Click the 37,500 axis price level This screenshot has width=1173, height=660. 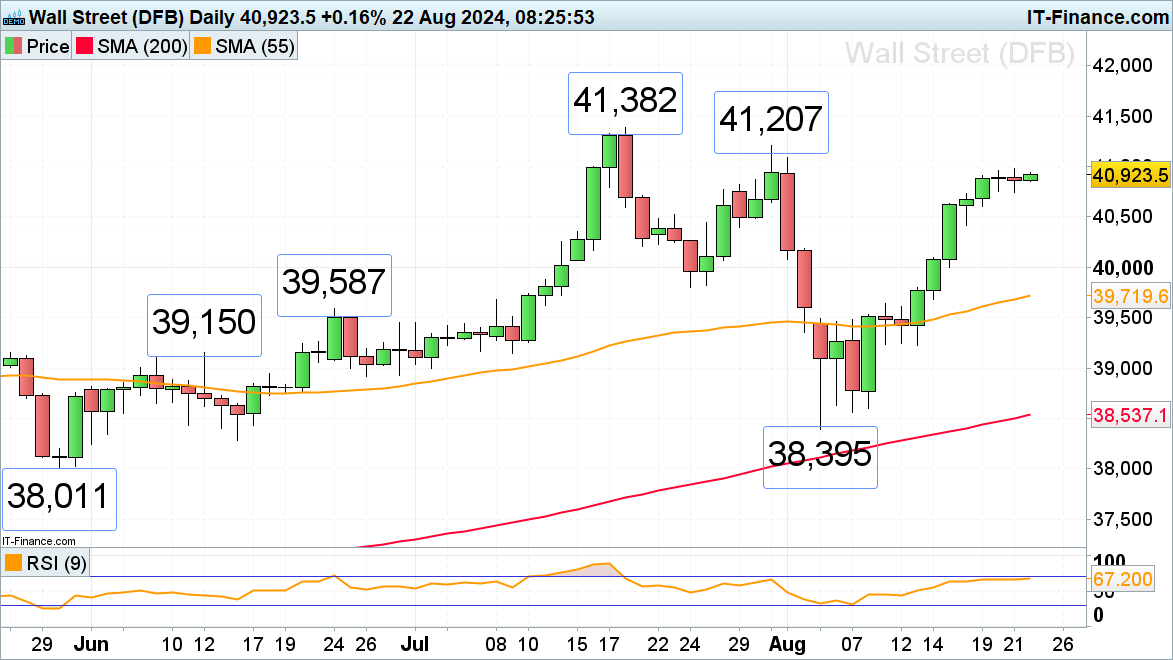(x=1123, y=519)
